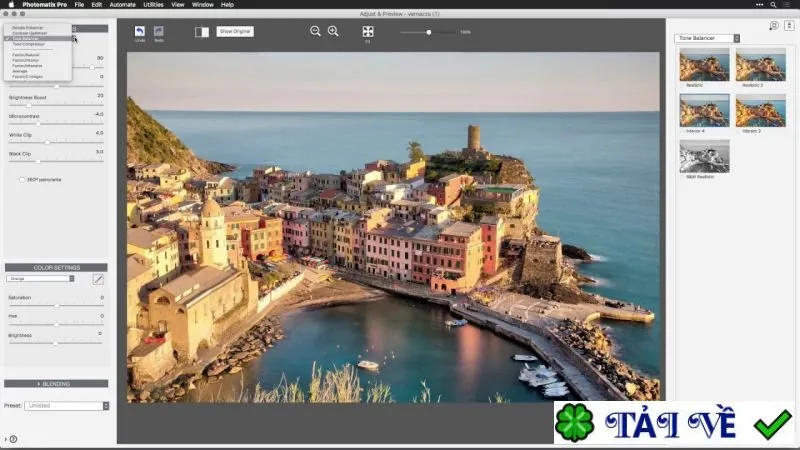Apply the Vibrant 2 preset thumbnail
Image resolution: width=800 pixels, height=450 pixels.
(x=761, y=110)
